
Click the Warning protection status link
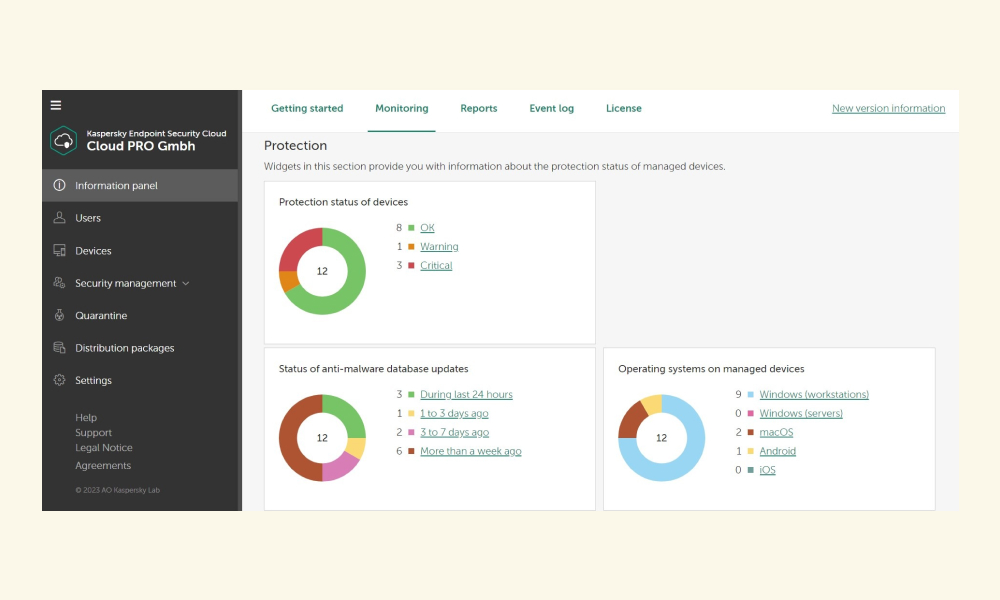439,247
